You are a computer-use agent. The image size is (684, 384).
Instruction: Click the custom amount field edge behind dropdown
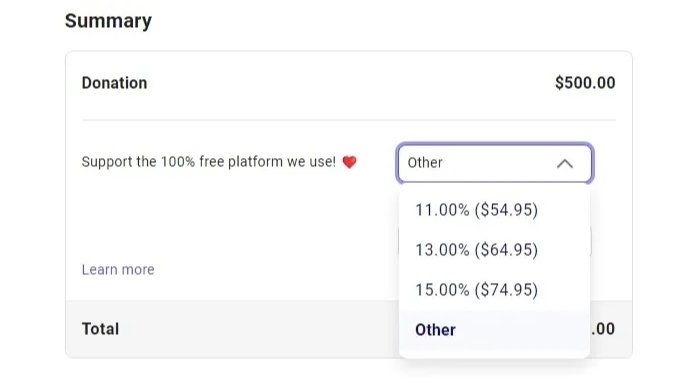click(591, 243)
